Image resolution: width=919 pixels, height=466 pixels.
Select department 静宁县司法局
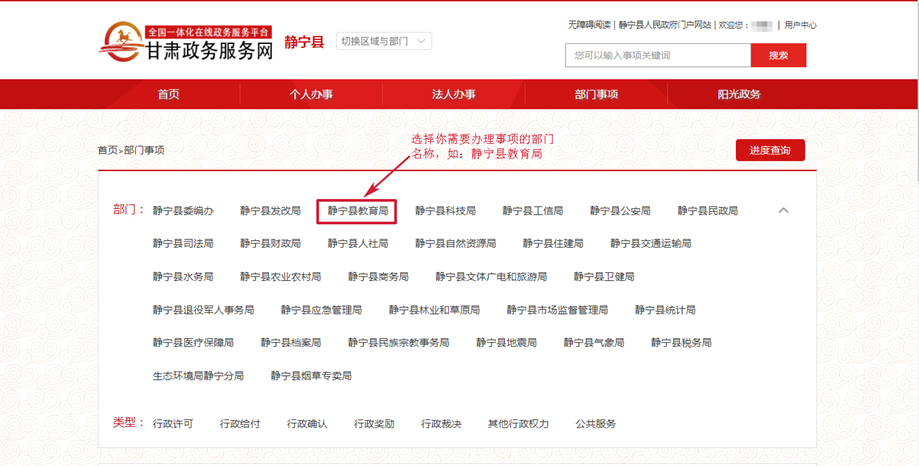[183, 243]
